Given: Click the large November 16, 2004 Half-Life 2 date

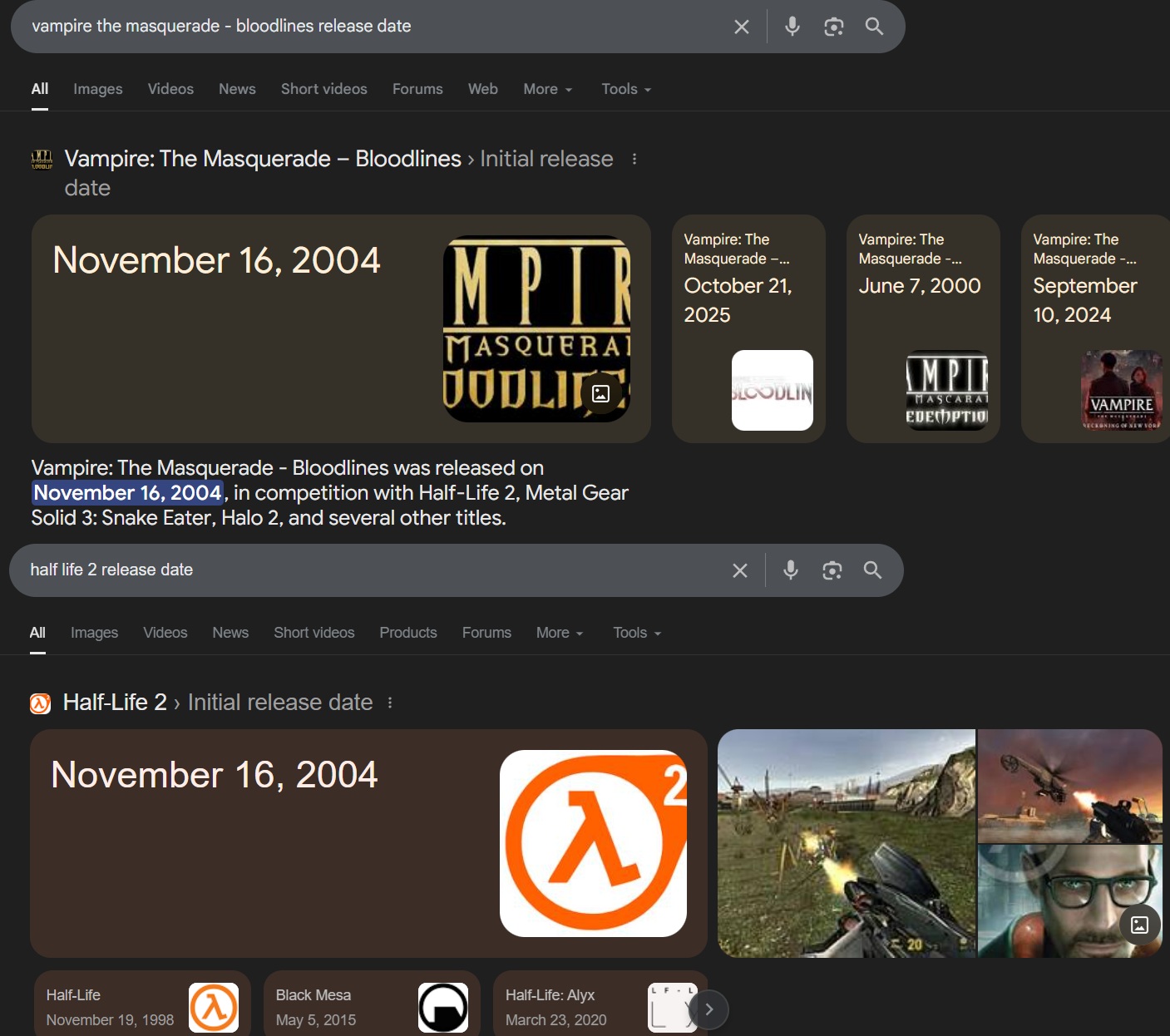Looking at the screenshot, I should (x=215, y=775).
